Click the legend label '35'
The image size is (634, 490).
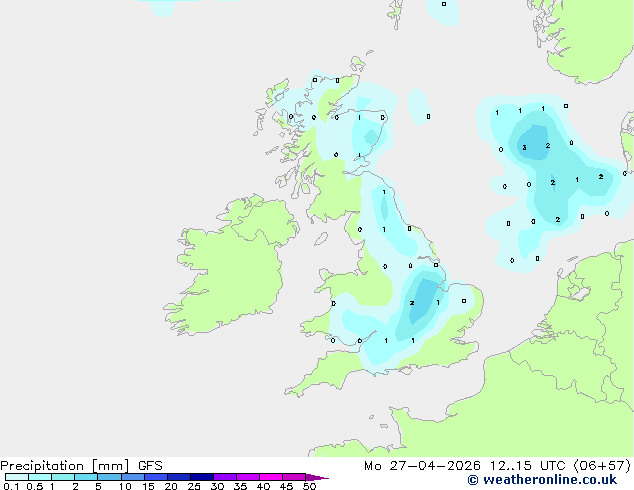[x=240, y=486]
